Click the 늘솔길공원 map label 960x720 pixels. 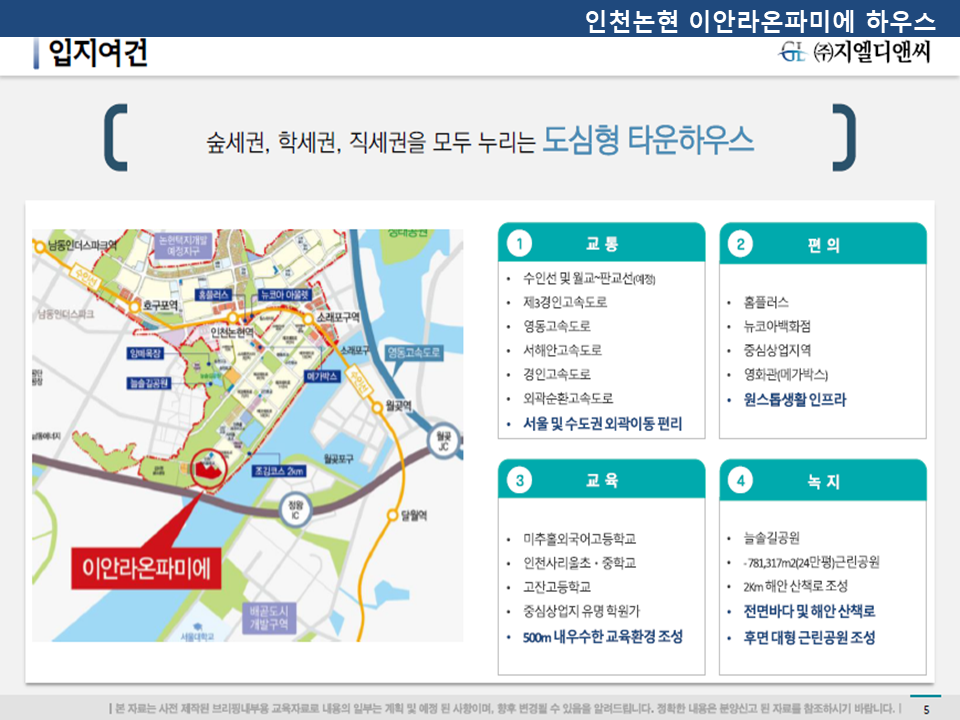click(x=149, y=383)
